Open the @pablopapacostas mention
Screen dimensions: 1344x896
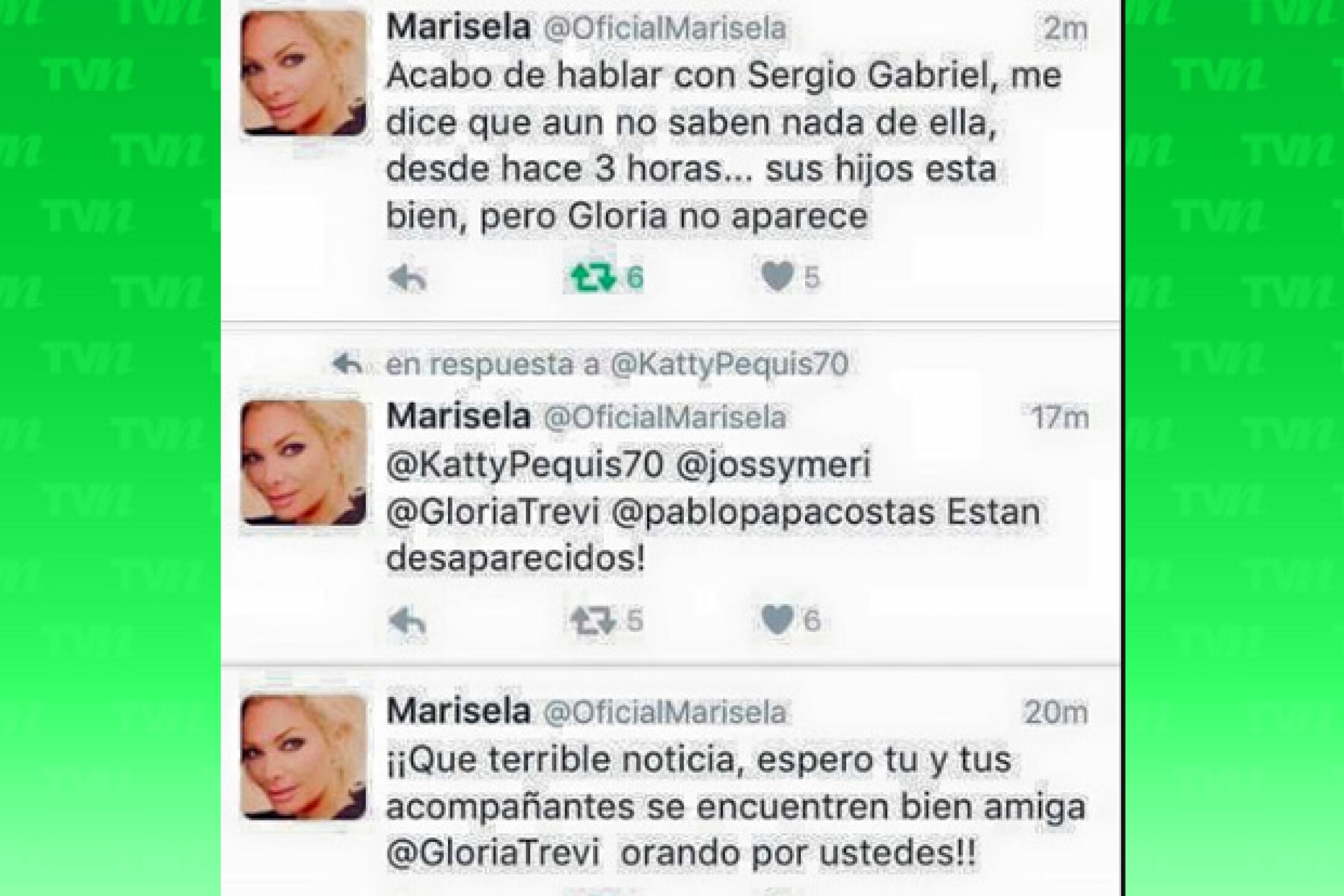(x=773, y=514)
